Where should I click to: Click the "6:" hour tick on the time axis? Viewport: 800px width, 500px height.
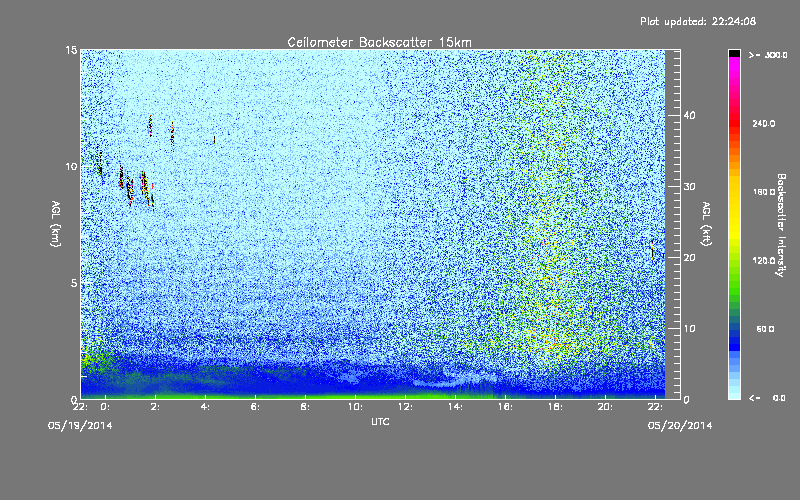tap(255, 407)
